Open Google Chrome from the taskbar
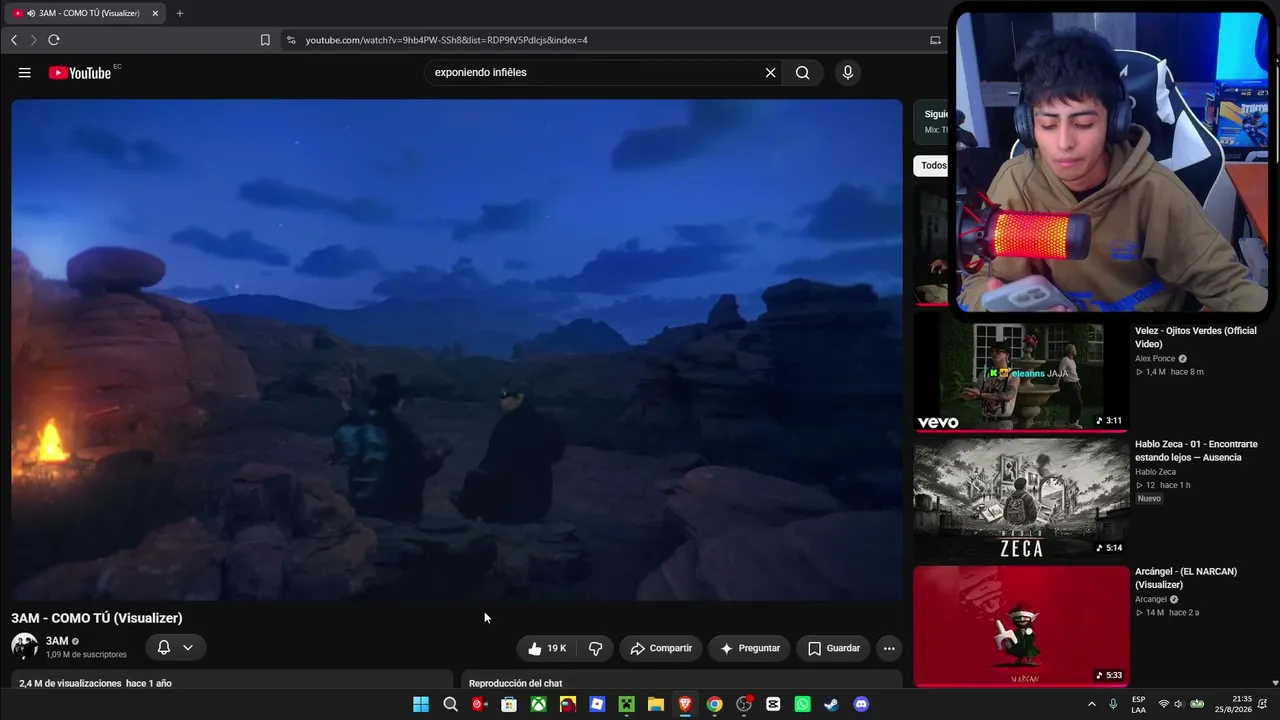This screenshot has width=1280, height=720. (x=714, y=704)
